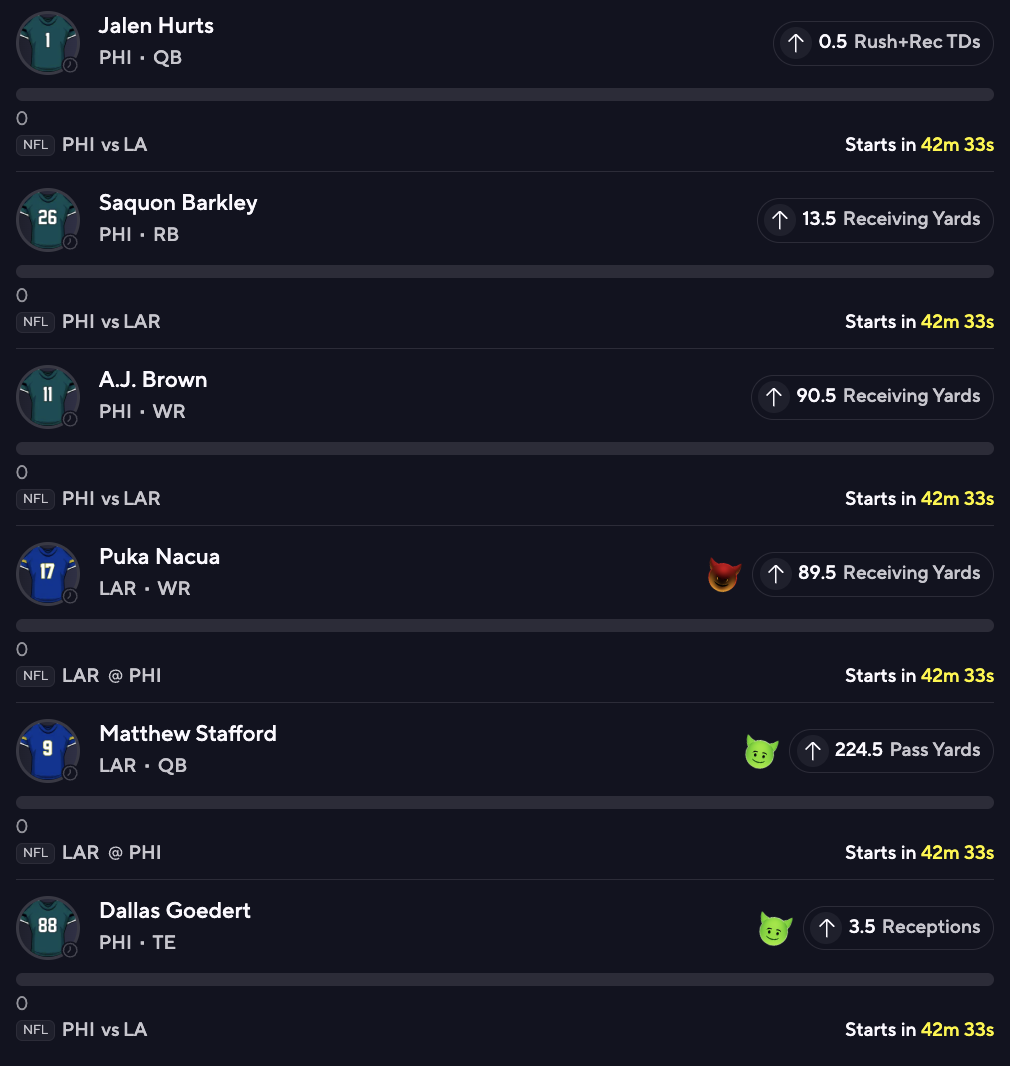Click Matthew Stafford number 9 jersey
Viewport: 1010px width, 1066px height.
pyautogui.click(x=48, y=751)
